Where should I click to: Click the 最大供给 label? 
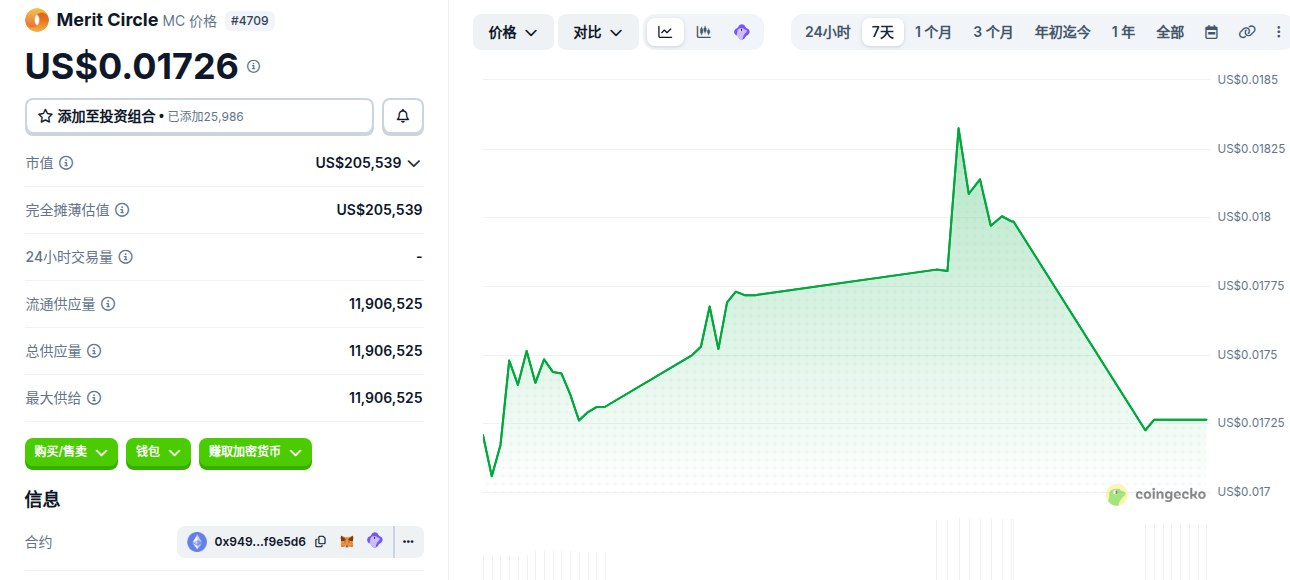point(53,398)
